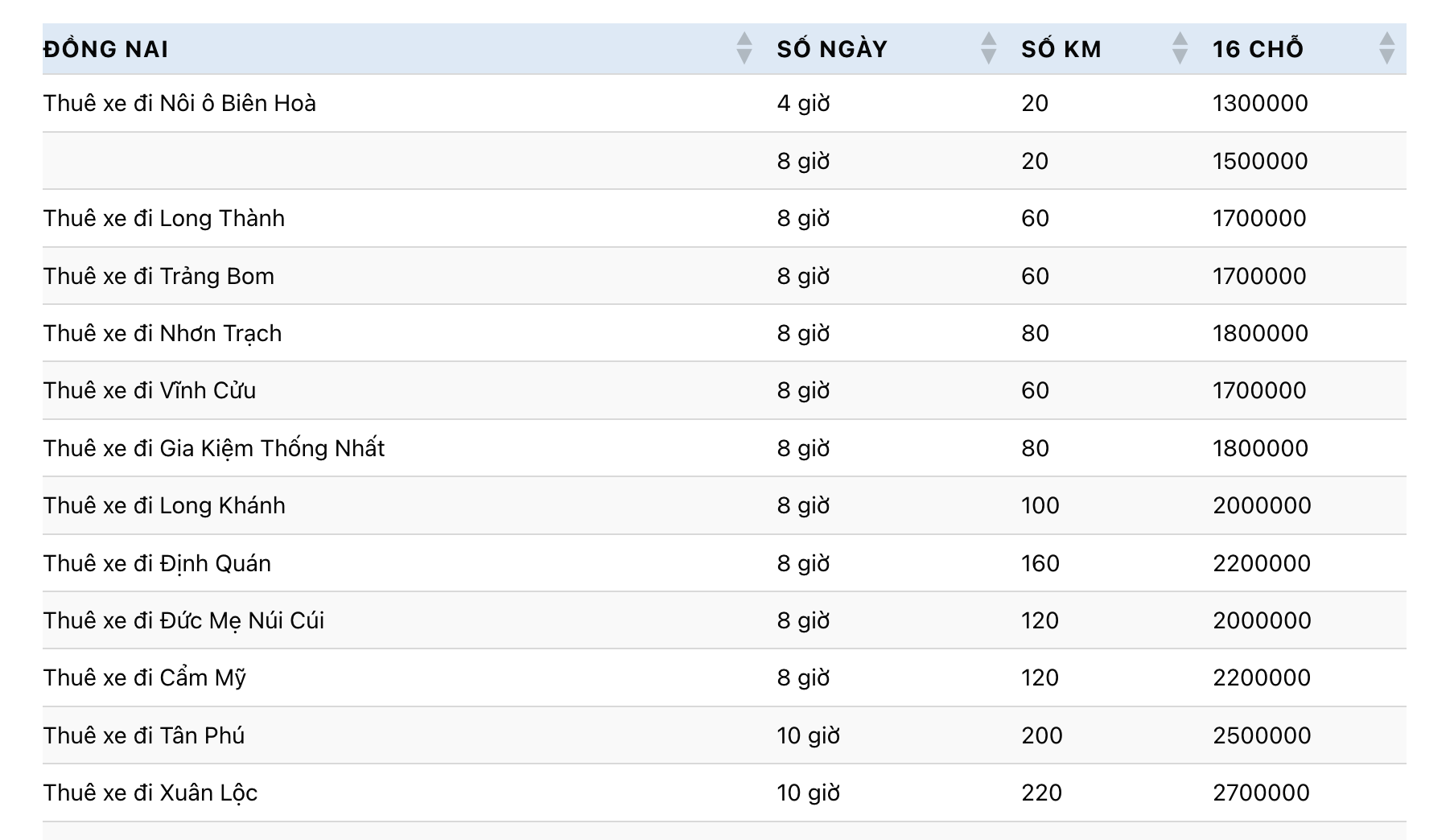
Task: Click the 16 CHỖ column header text
Action: coord(1258,49)
